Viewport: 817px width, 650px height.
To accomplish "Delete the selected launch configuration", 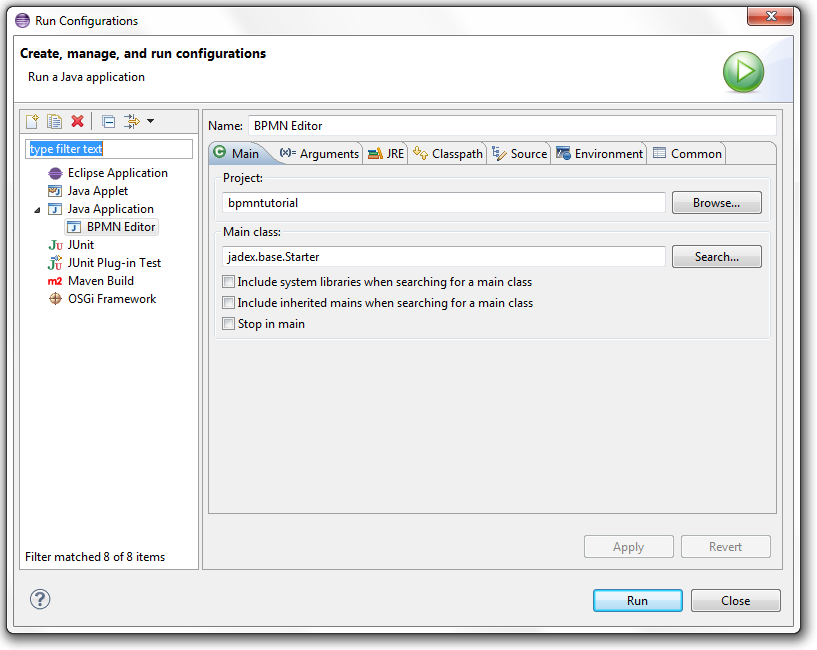I will (x=77, y=121).
